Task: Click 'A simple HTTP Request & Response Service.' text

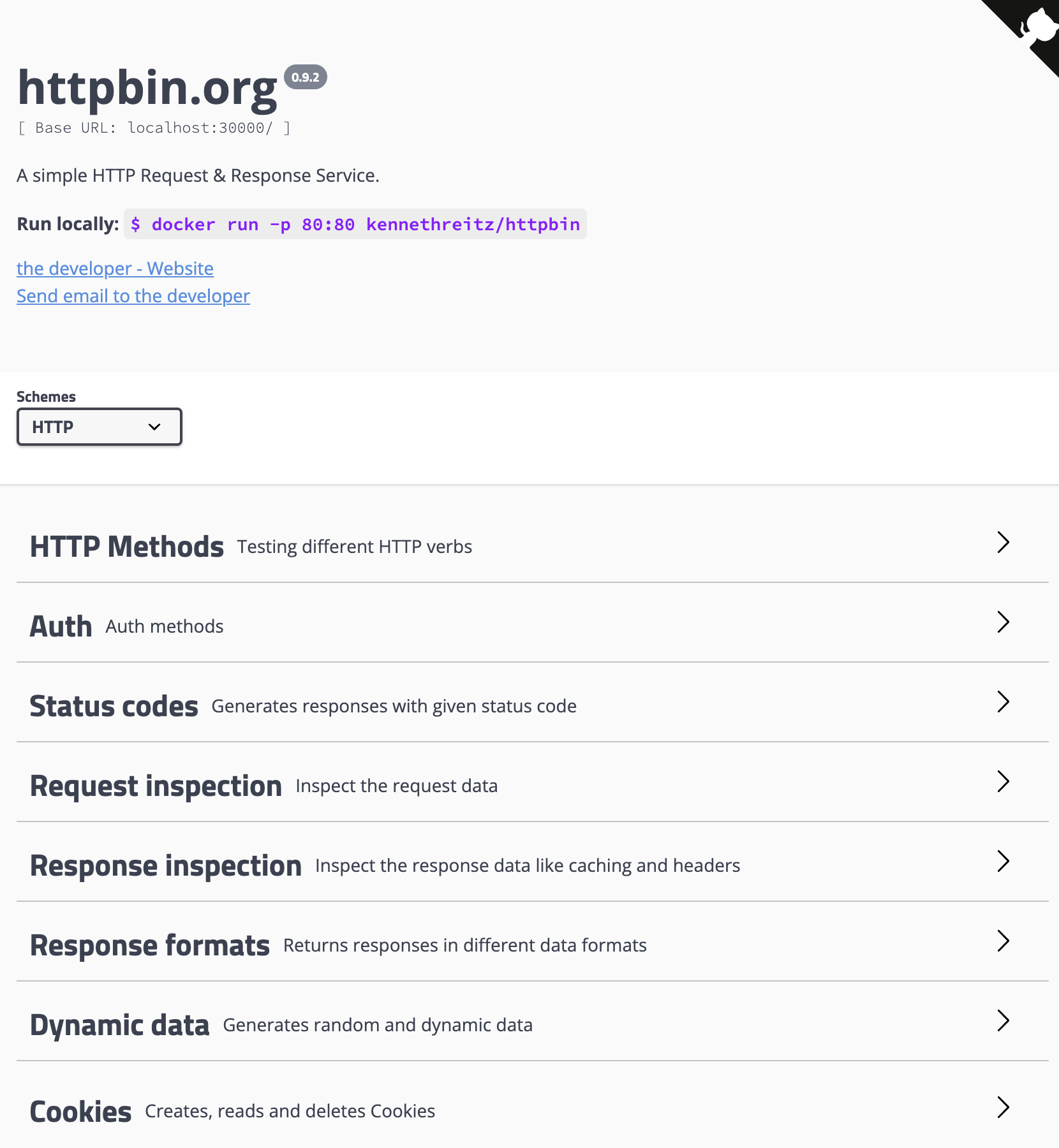Action: pos(198,175)
